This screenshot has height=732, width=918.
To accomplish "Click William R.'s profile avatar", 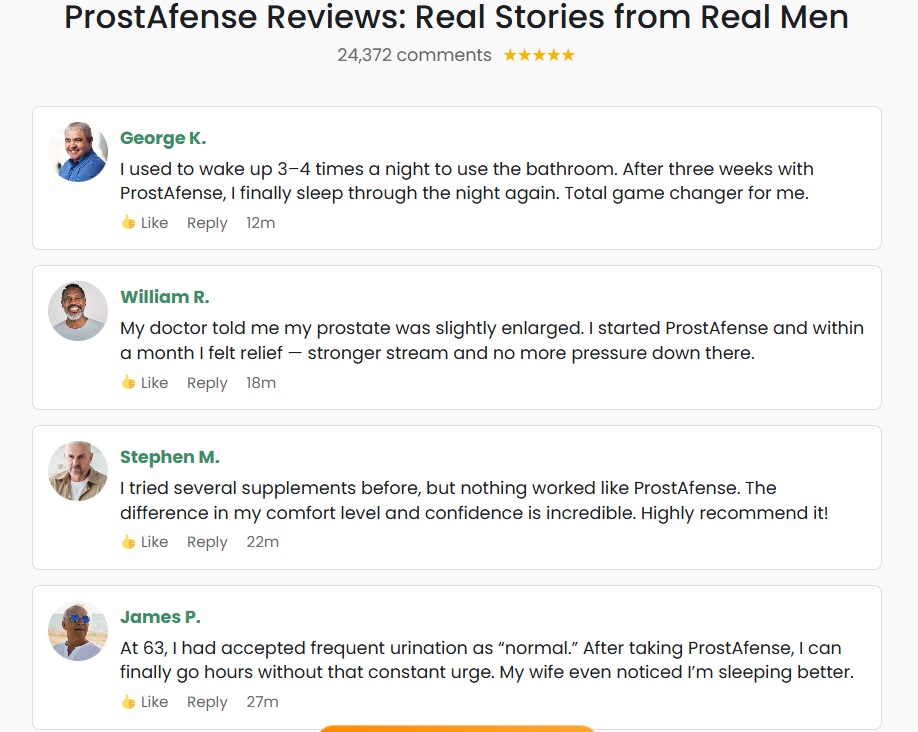I will click(78, 311).
